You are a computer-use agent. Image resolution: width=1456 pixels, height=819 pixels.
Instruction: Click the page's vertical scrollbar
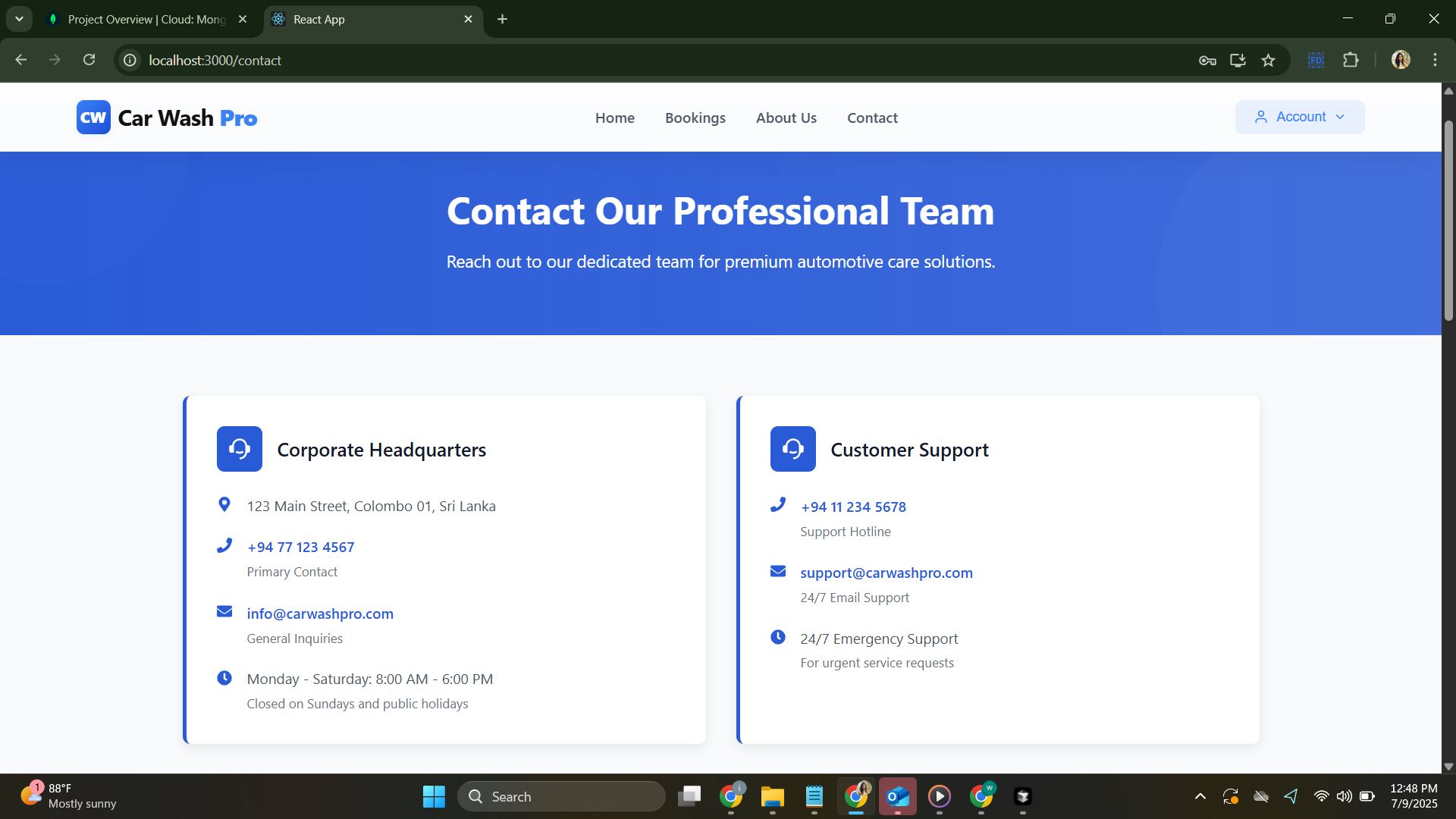pyautogui.click(x=1448, y=220)
